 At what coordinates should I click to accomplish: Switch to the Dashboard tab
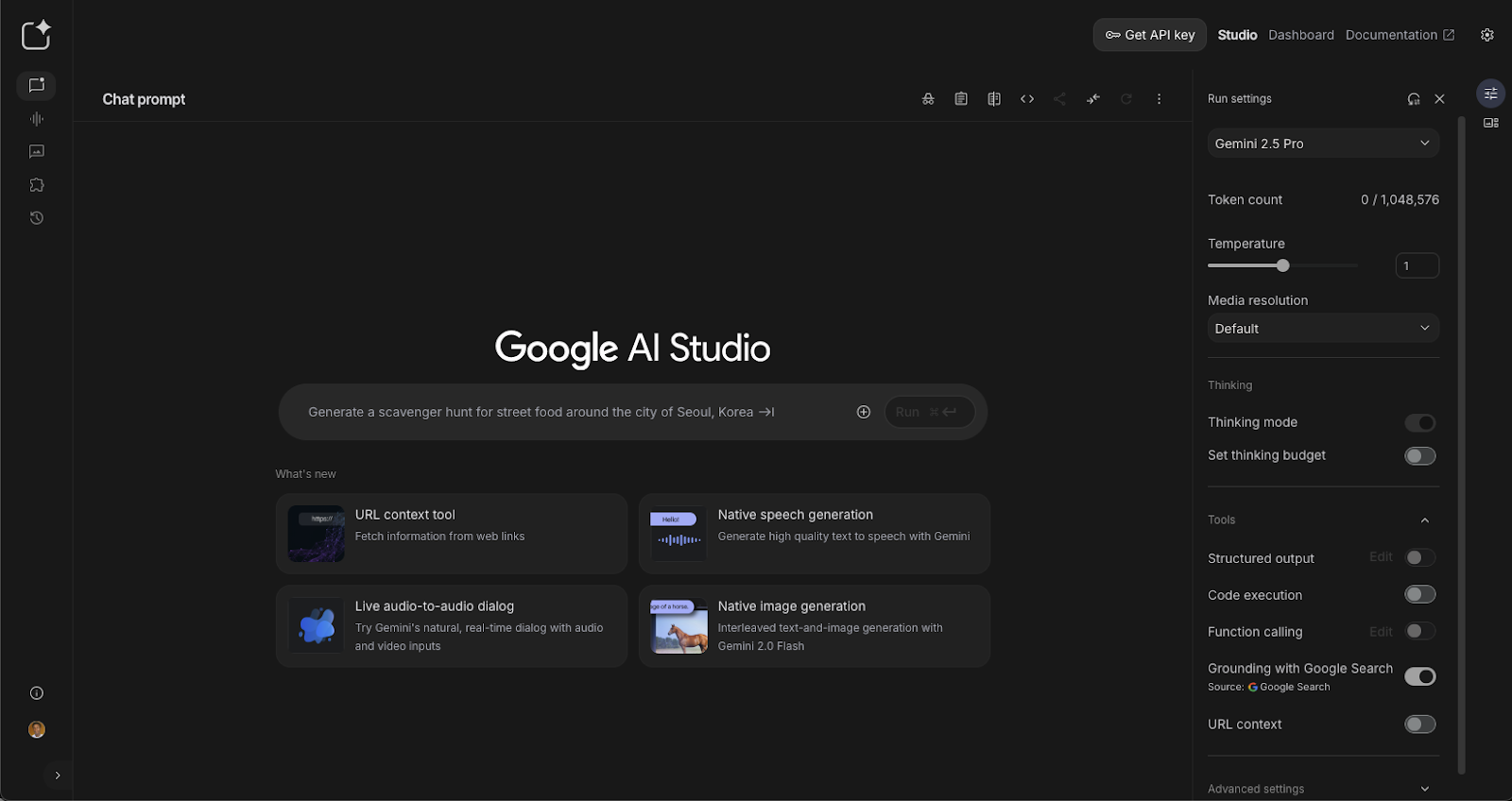(1301, 35)
